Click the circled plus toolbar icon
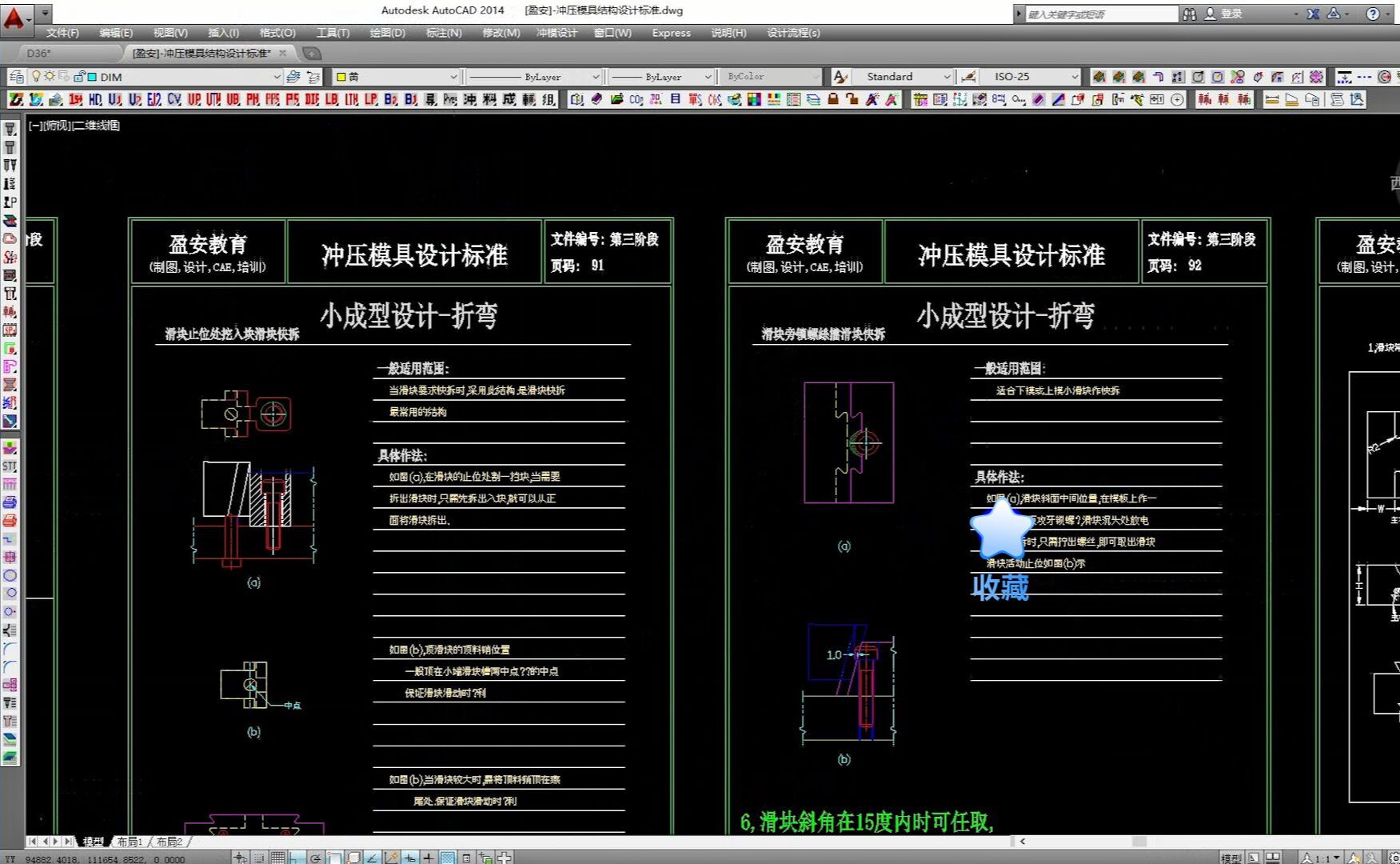The width and height of the screenshot is (1400, 864). coord(1177,99)
